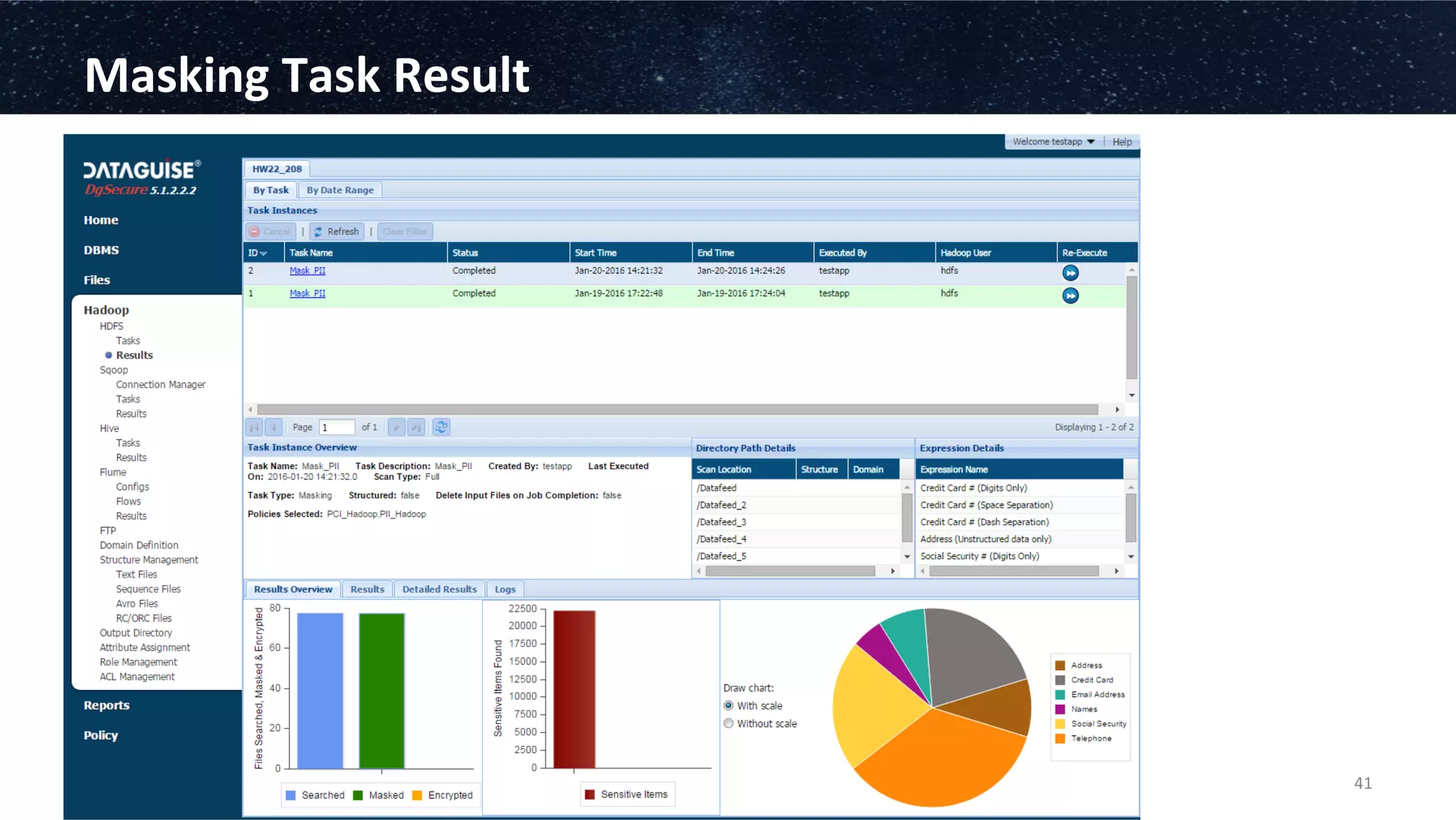This screenshot has height=820, width=1456.
Task: Click Help link in header
Action: coord(1122,142)
